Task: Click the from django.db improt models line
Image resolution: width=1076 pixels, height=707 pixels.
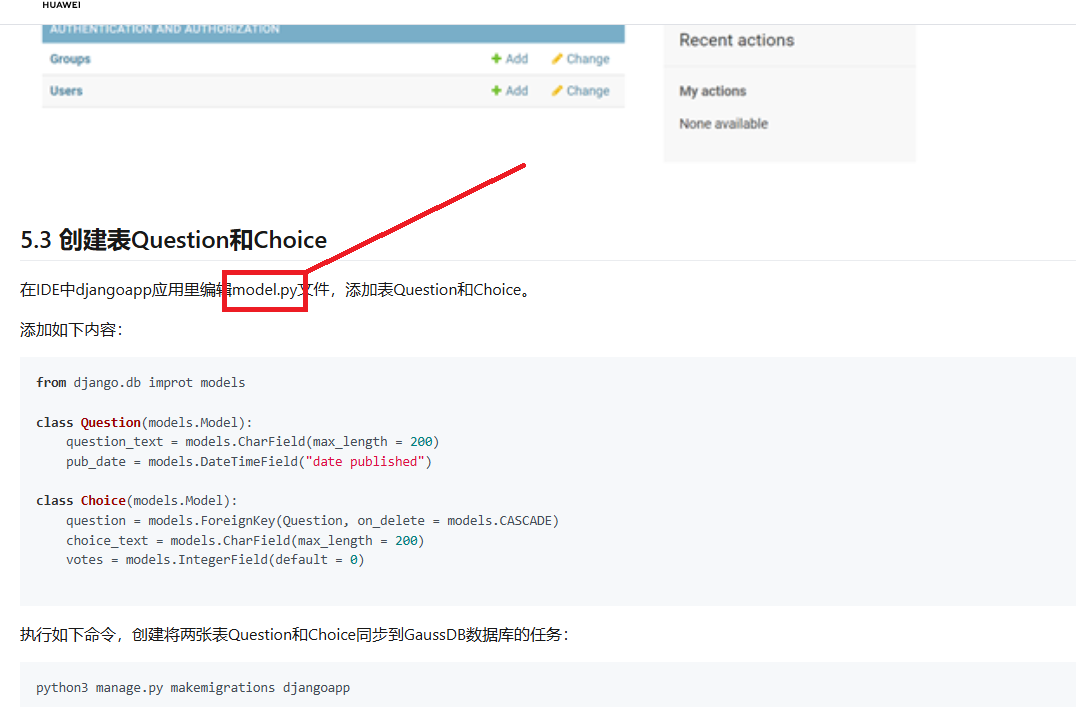Action: pyautogui.click(x=141, y=382)
